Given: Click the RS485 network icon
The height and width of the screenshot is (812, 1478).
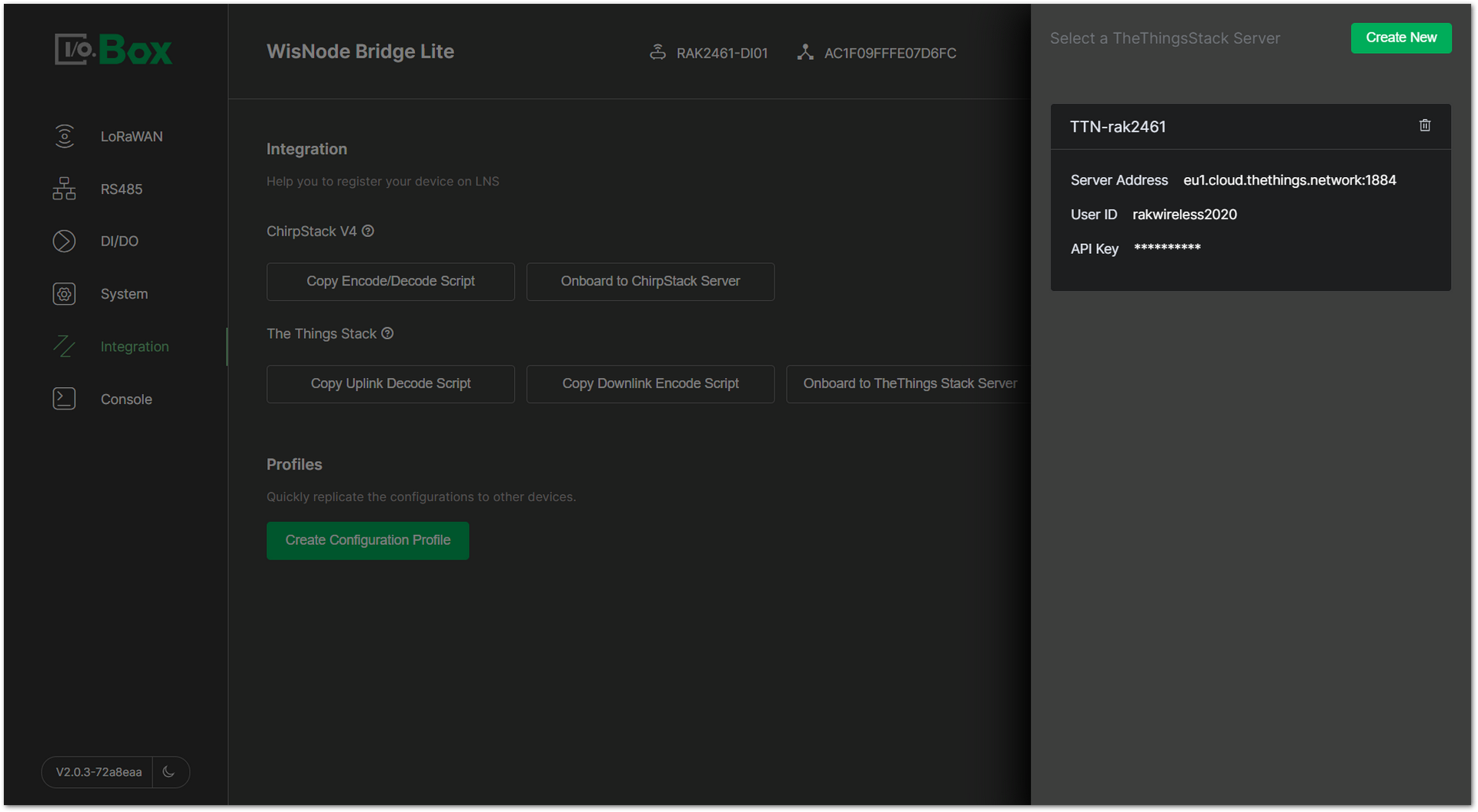Looking at the screenshot, I should click(65, 189).
